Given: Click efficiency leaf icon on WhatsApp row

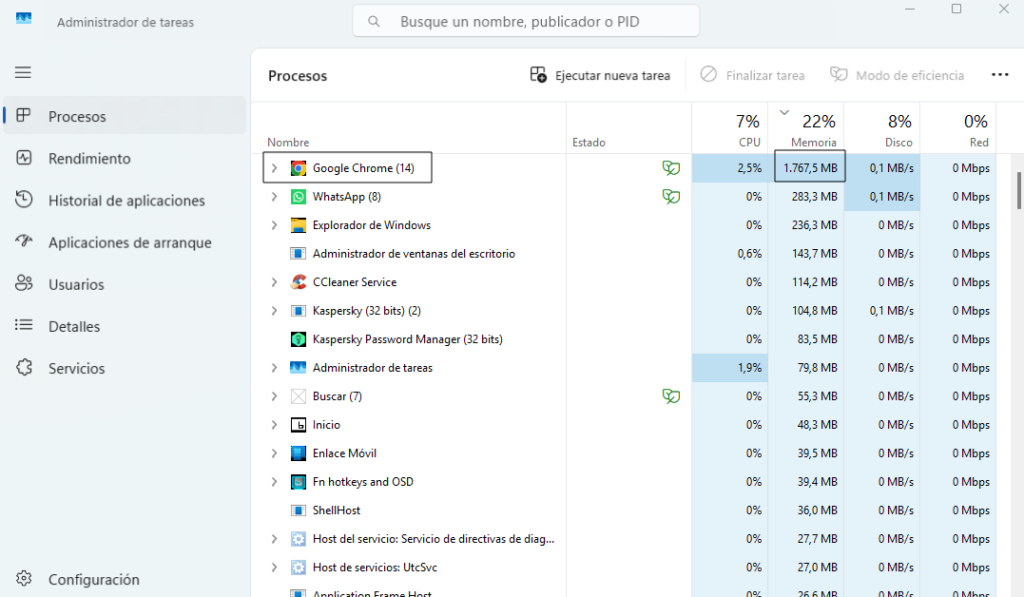Looking at the screenshot, I should 671,197.
